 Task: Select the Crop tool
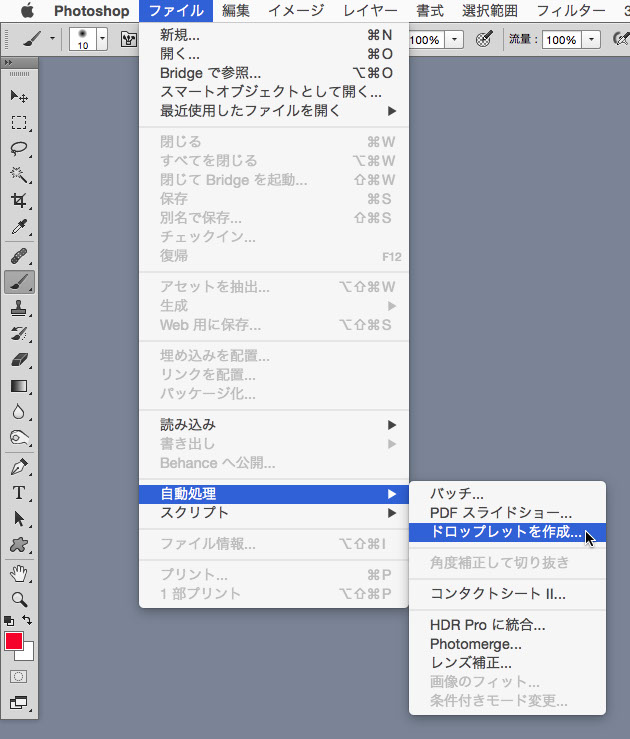tap(19, 200)
